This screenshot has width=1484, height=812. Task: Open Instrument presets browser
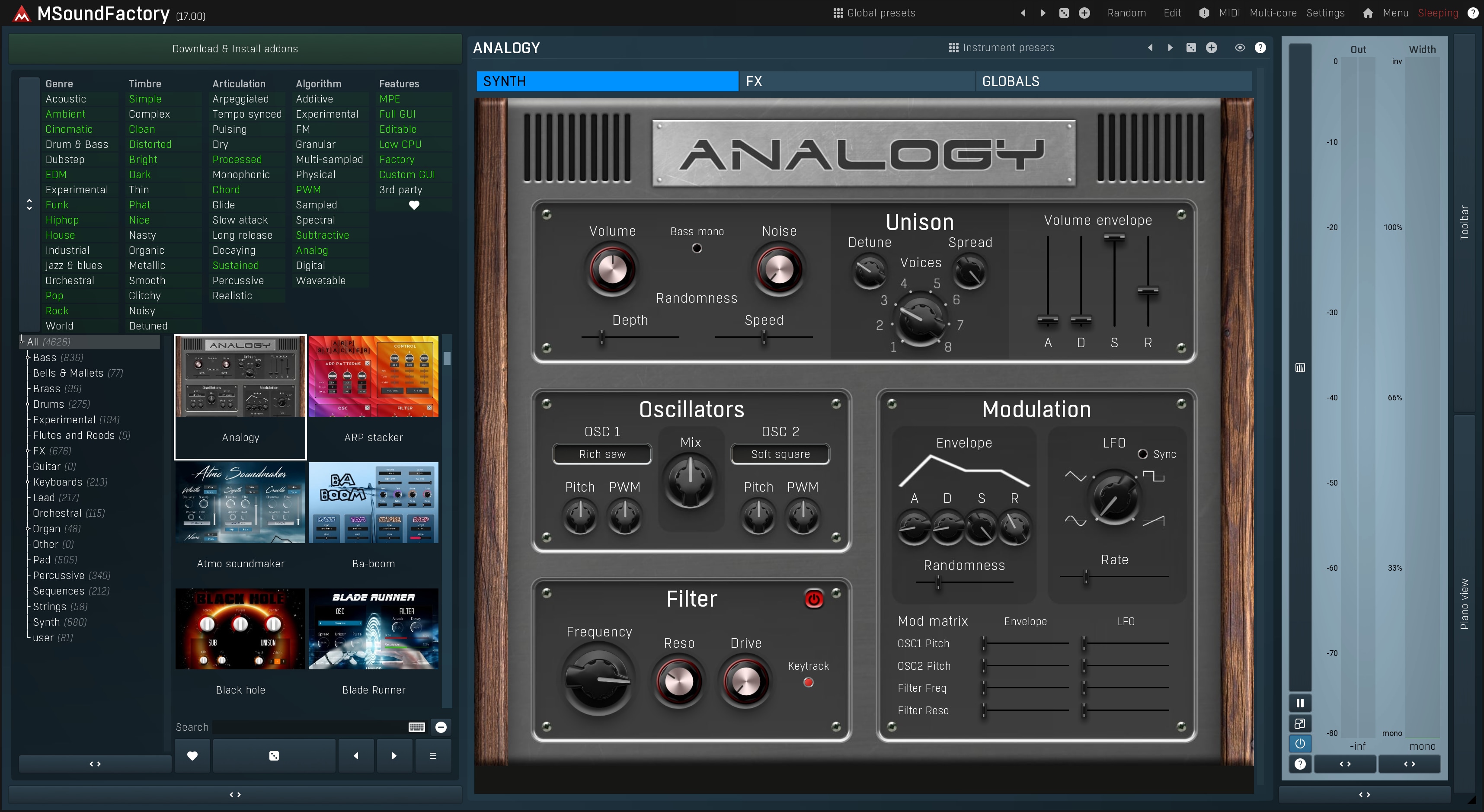click(1001, 48)
